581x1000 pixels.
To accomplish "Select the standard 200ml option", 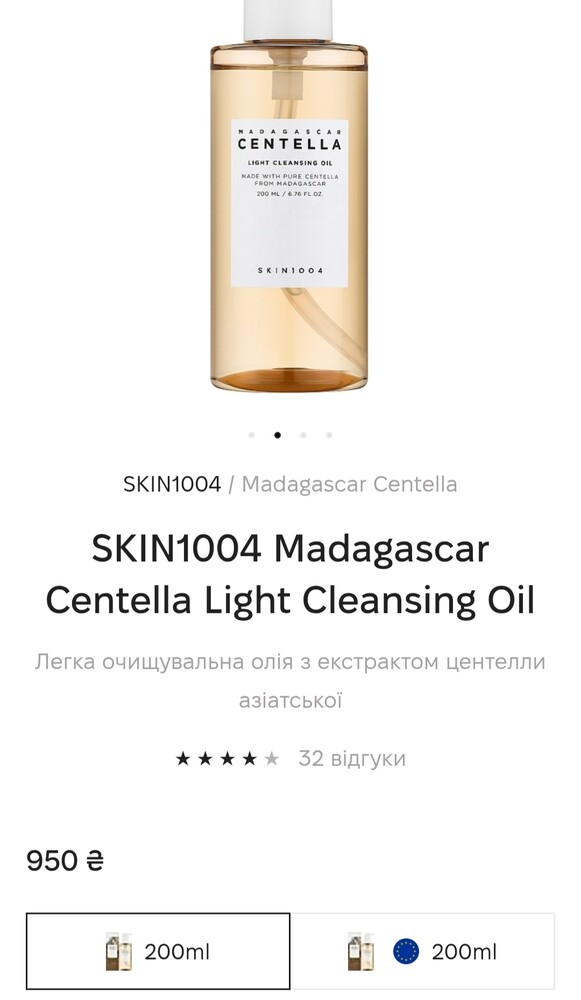I will (x=158, y=951).
